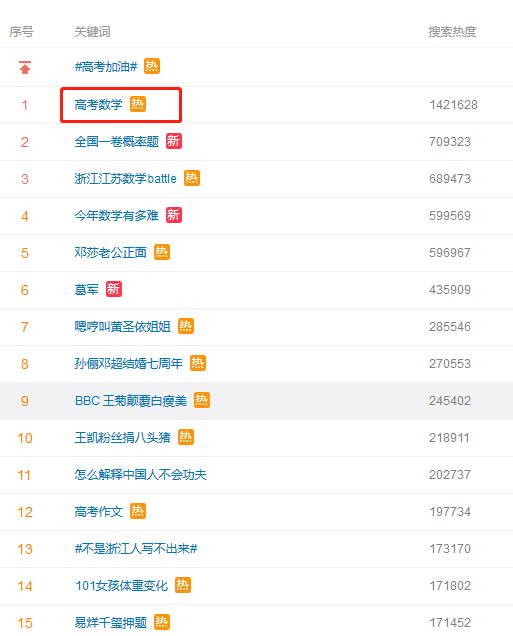Open the BBC 王菊颠覆白瘦美 topic
513x636 pixels.
click(x=131, y=401)
